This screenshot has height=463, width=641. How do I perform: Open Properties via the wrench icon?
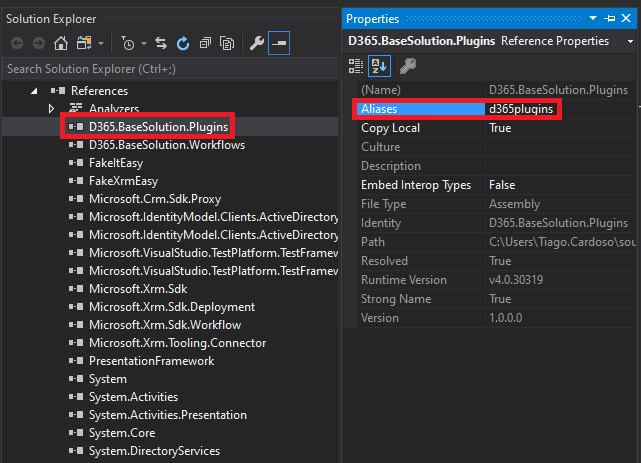(256, 44)
